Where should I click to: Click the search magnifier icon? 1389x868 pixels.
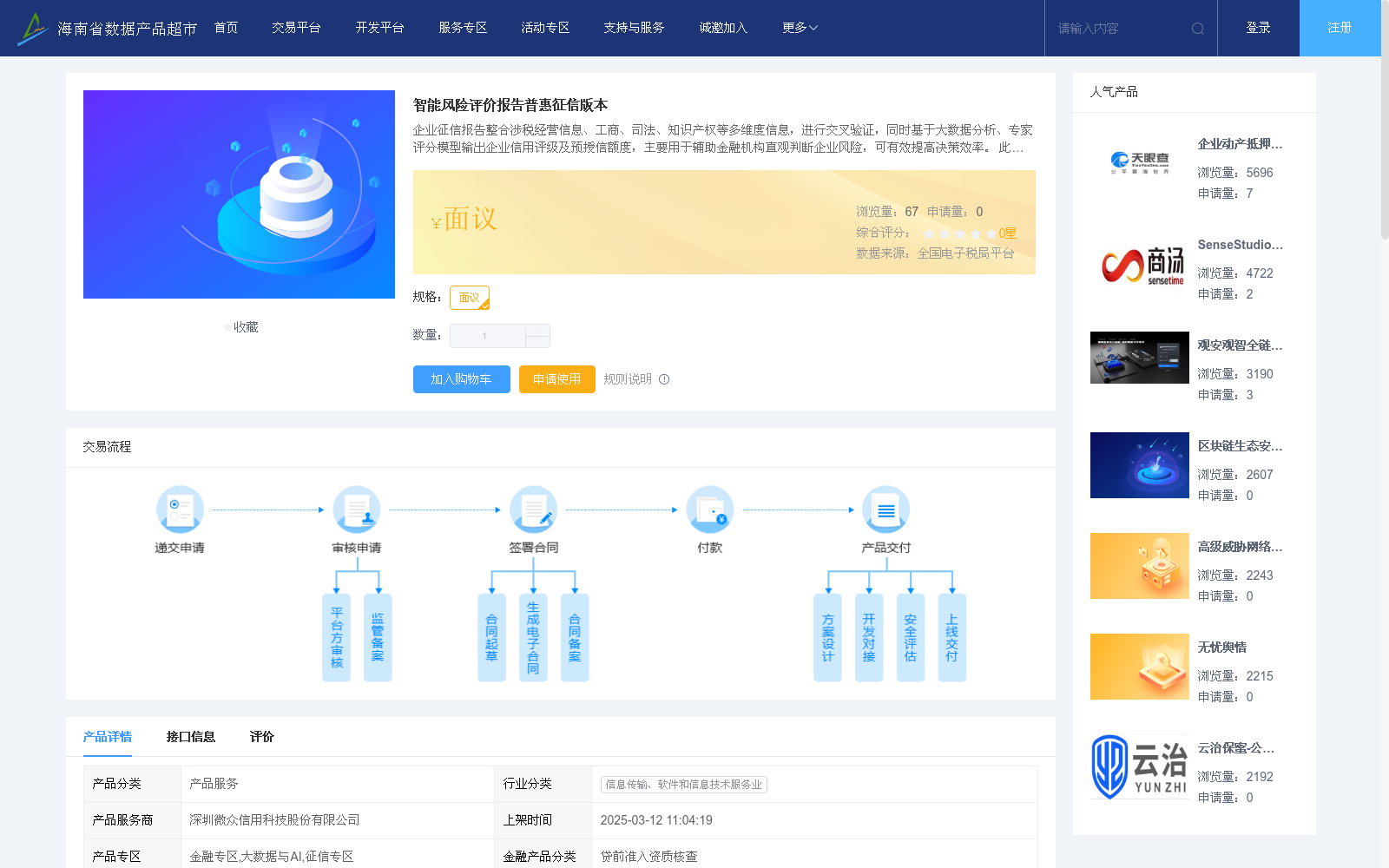[1197, 29]
